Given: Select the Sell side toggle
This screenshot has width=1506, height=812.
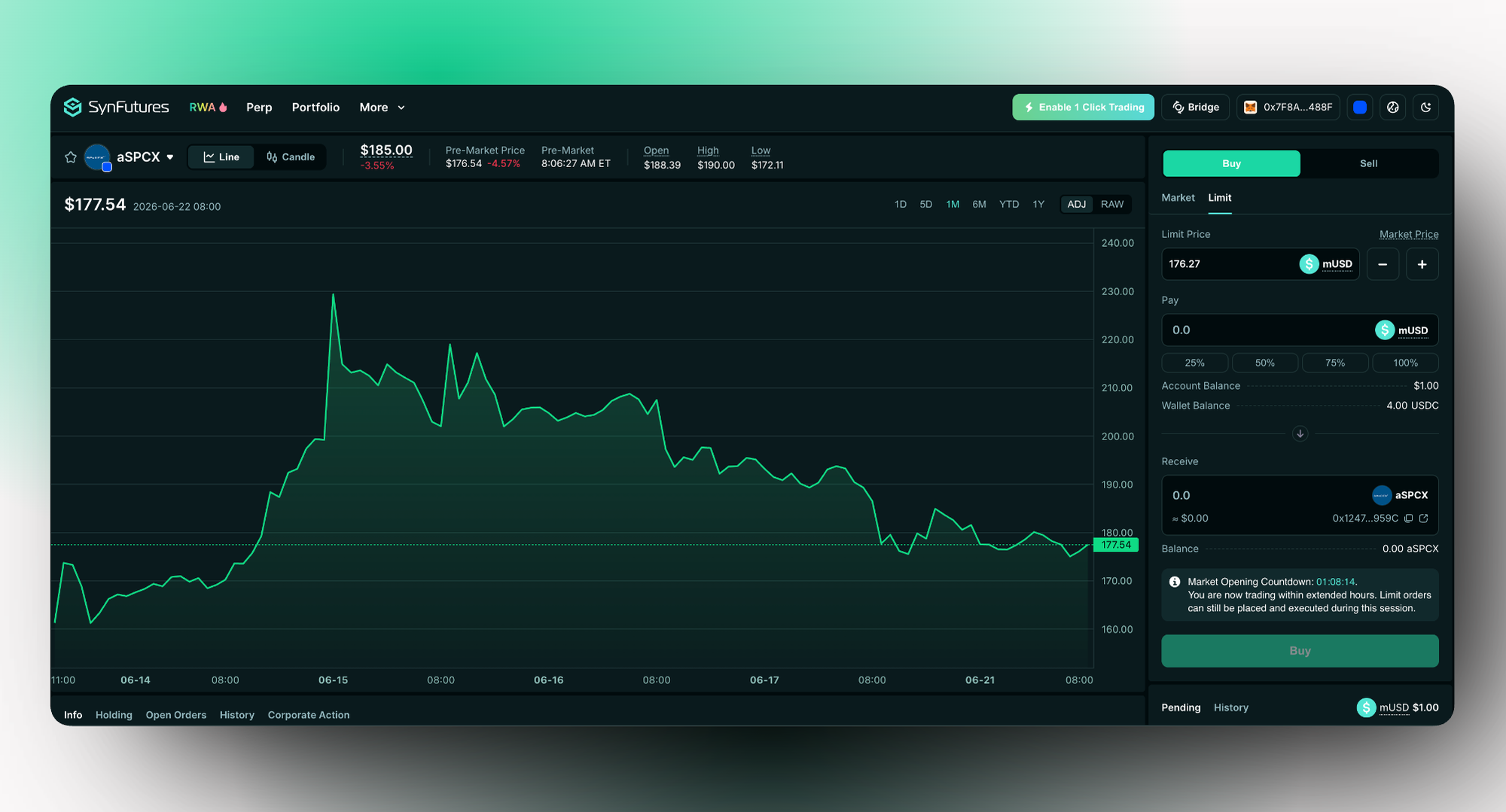Looking at the screenshot, I should 1369,163.
